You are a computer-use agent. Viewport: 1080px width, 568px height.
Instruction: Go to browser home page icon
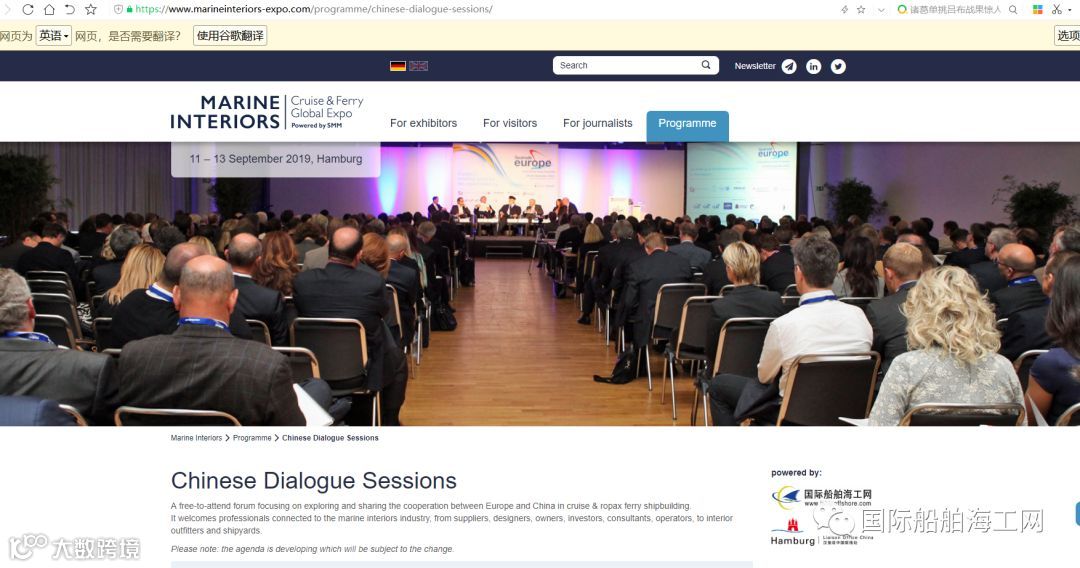pyautogui.click(x=49, y=10)
